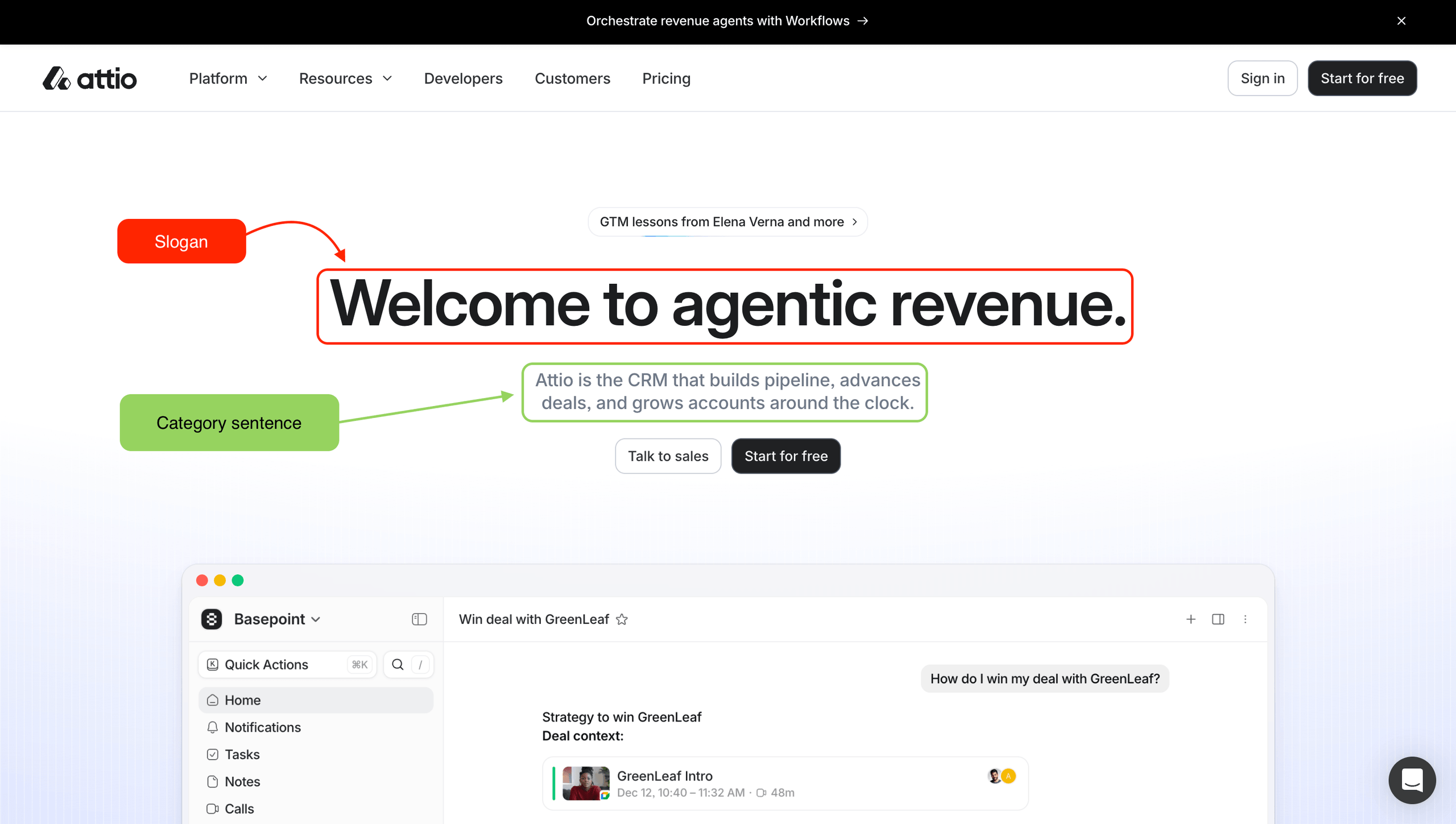Click the Sign in button
This screenshot has width=1456, height=824.
point(1262,78)
